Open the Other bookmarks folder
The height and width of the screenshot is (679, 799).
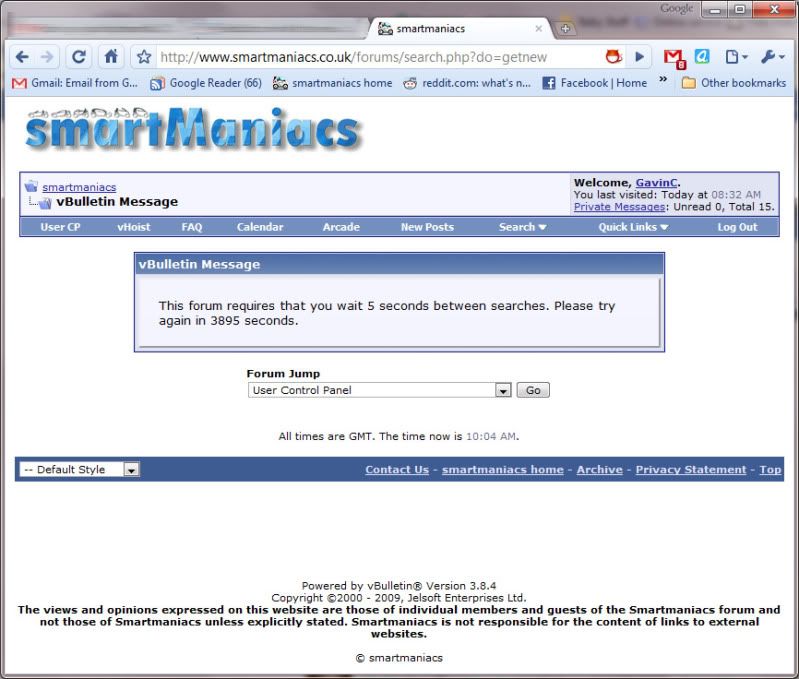click(x=734, y=83)
